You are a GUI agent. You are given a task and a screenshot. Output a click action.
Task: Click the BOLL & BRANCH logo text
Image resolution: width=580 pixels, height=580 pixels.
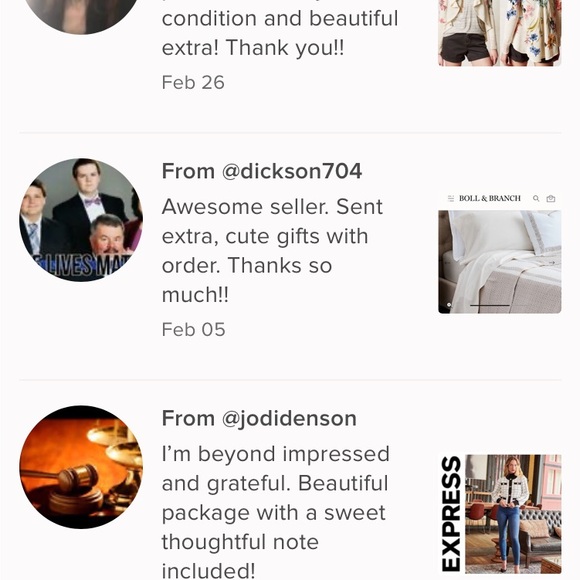(490, 199)
